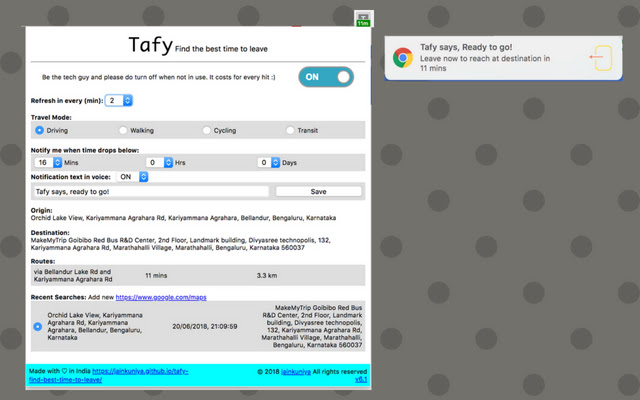Click the Destination address text
This screenshot has width=640, height=400.
coord(180,244)
